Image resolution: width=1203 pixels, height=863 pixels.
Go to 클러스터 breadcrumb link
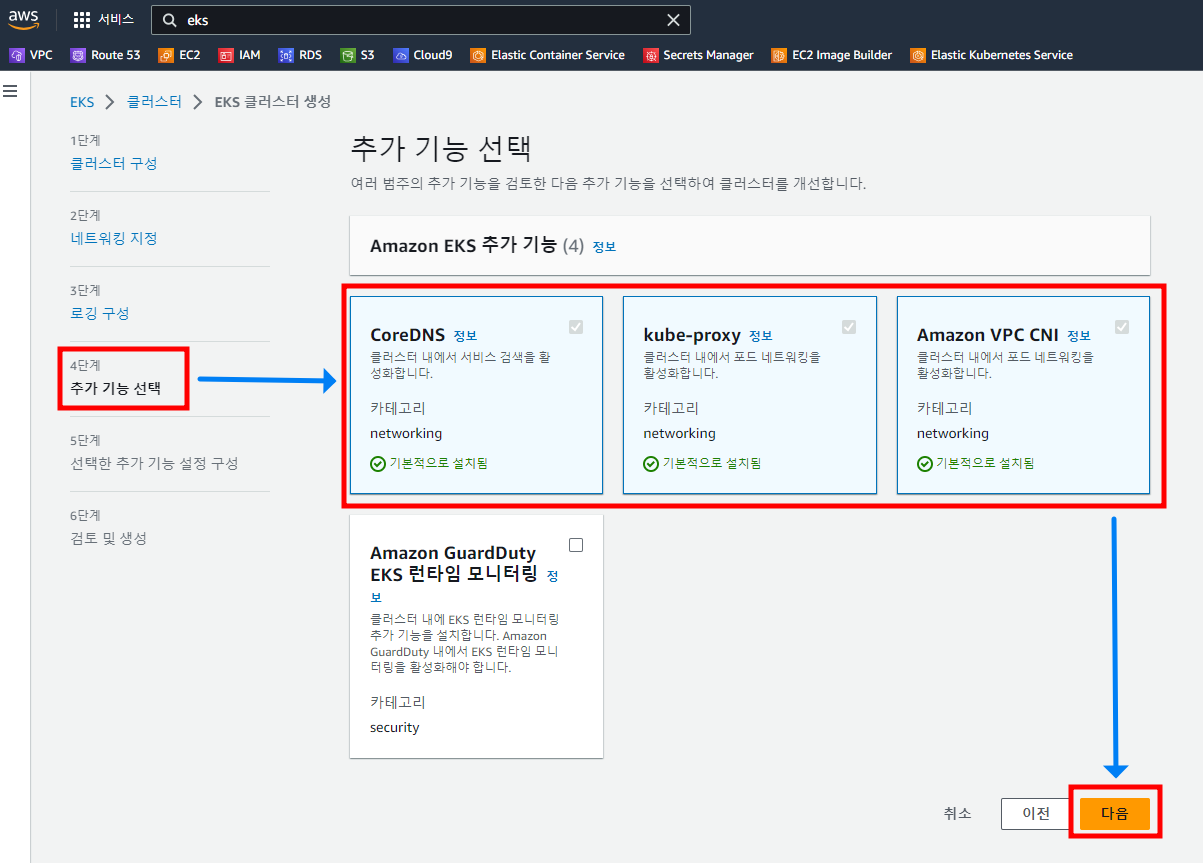[154, 102]
